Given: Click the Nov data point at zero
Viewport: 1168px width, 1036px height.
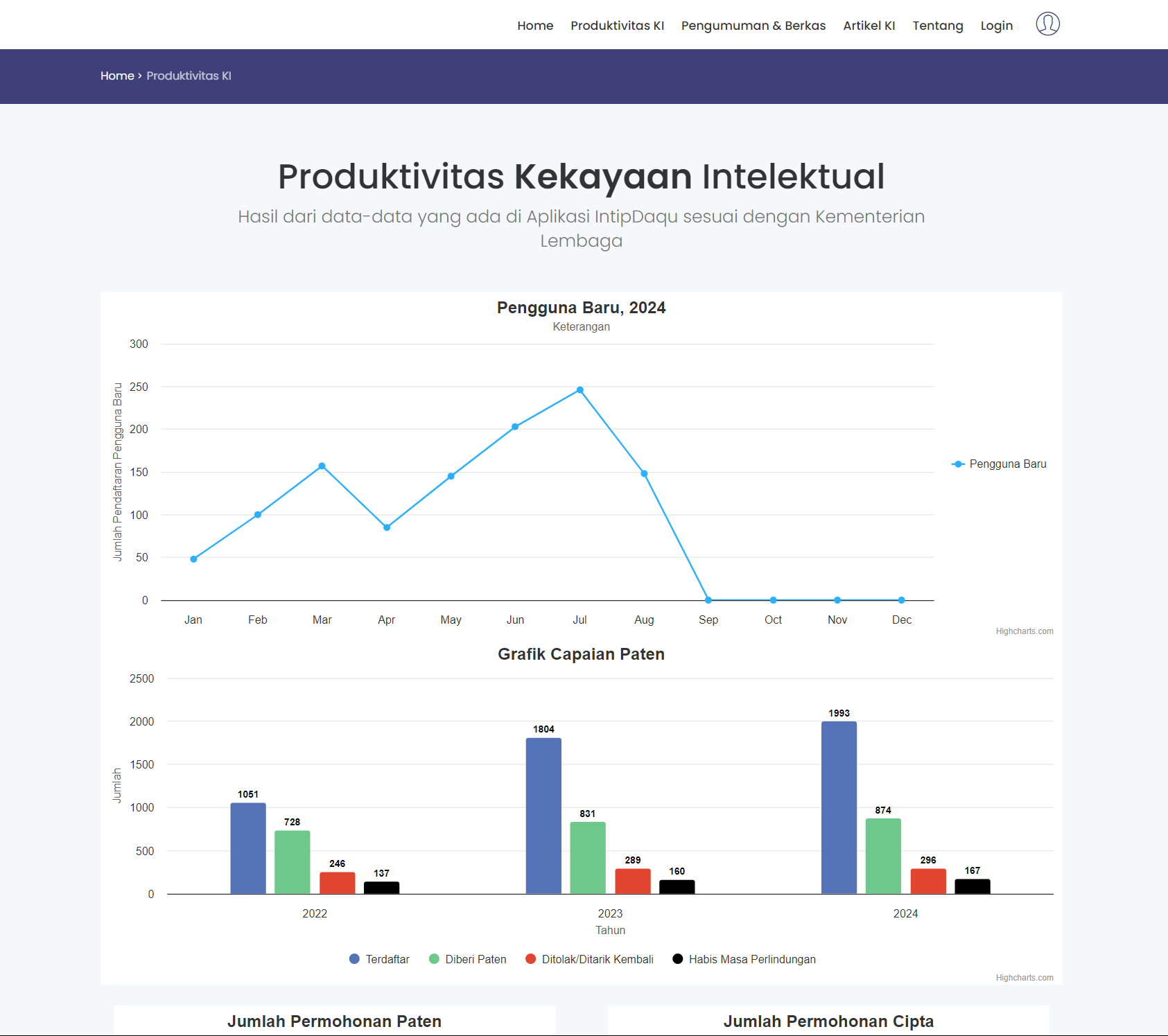Looking at the screenshot, I should coord(837,600).
